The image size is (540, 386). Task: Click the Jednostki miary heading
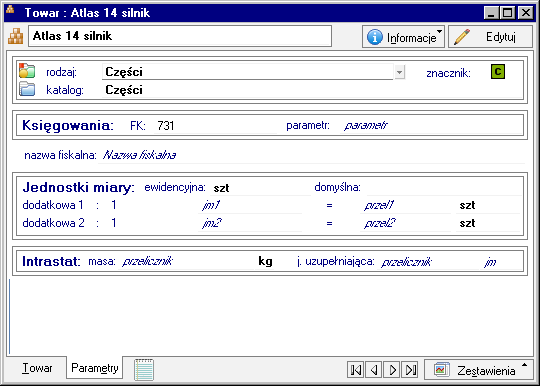(79, 187)
